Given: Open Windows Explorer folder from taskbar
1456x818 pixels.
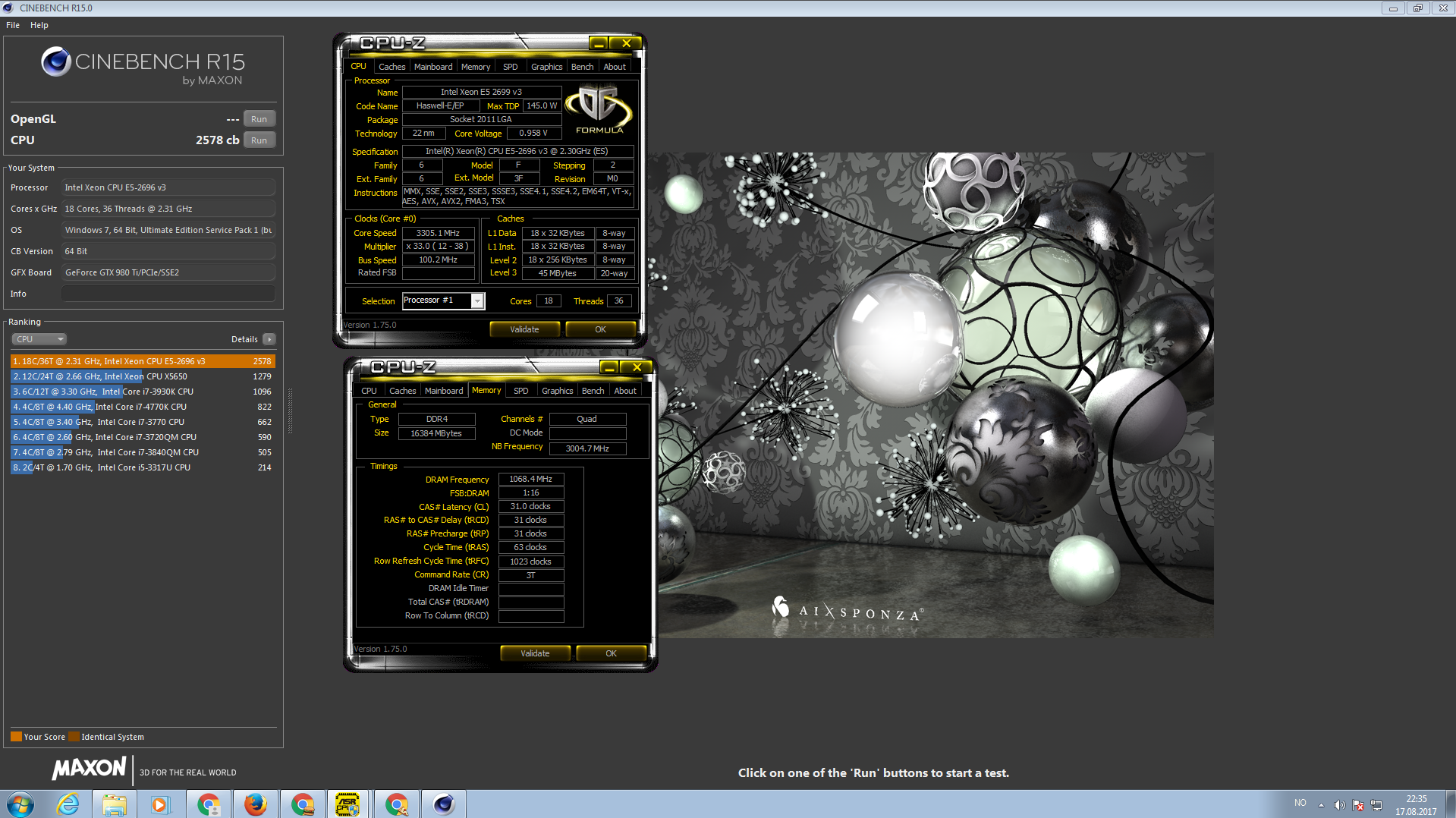Looking at the screenshot, I should click(115, 804).
